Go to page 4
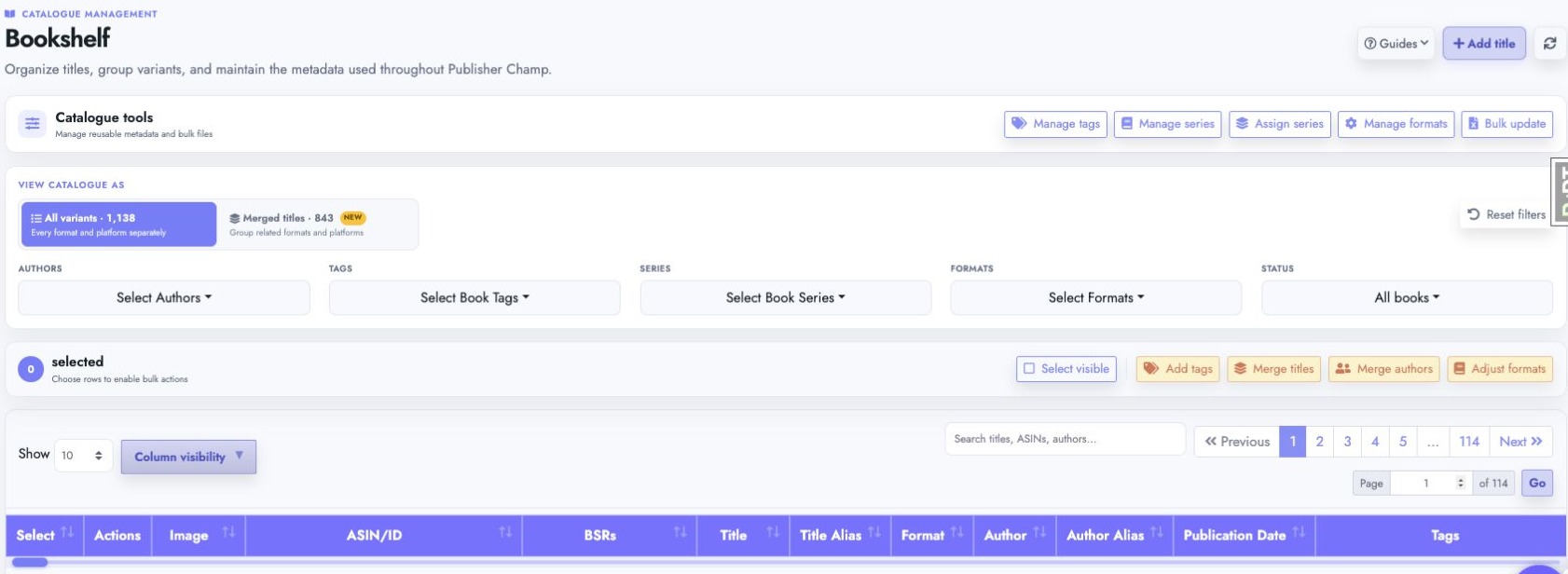The height and width of the screenshot is (574, 1568). [1375, 442]
